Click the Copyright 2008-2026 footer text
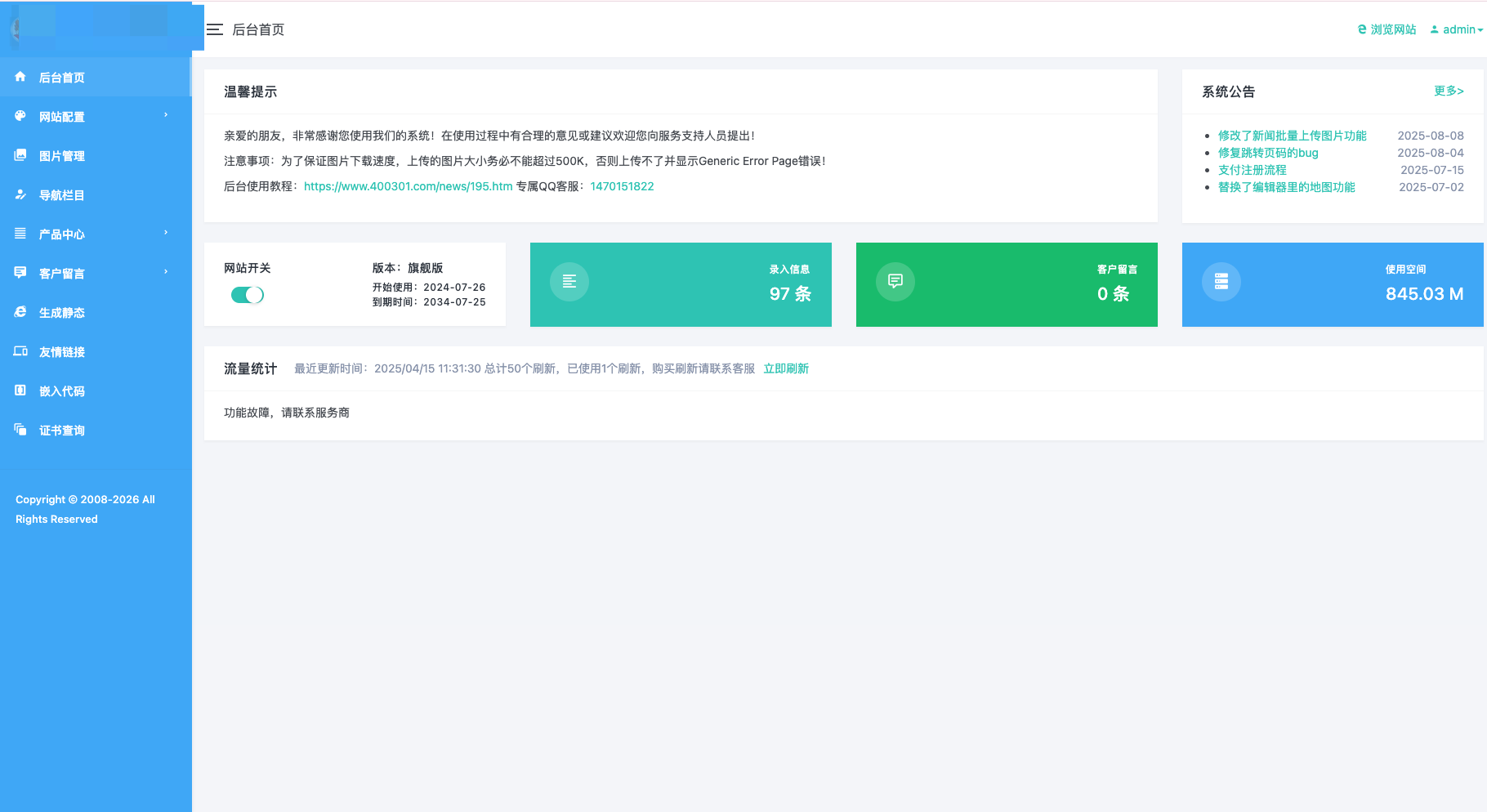Screen dimensions: 1487x812 (85, 509)
